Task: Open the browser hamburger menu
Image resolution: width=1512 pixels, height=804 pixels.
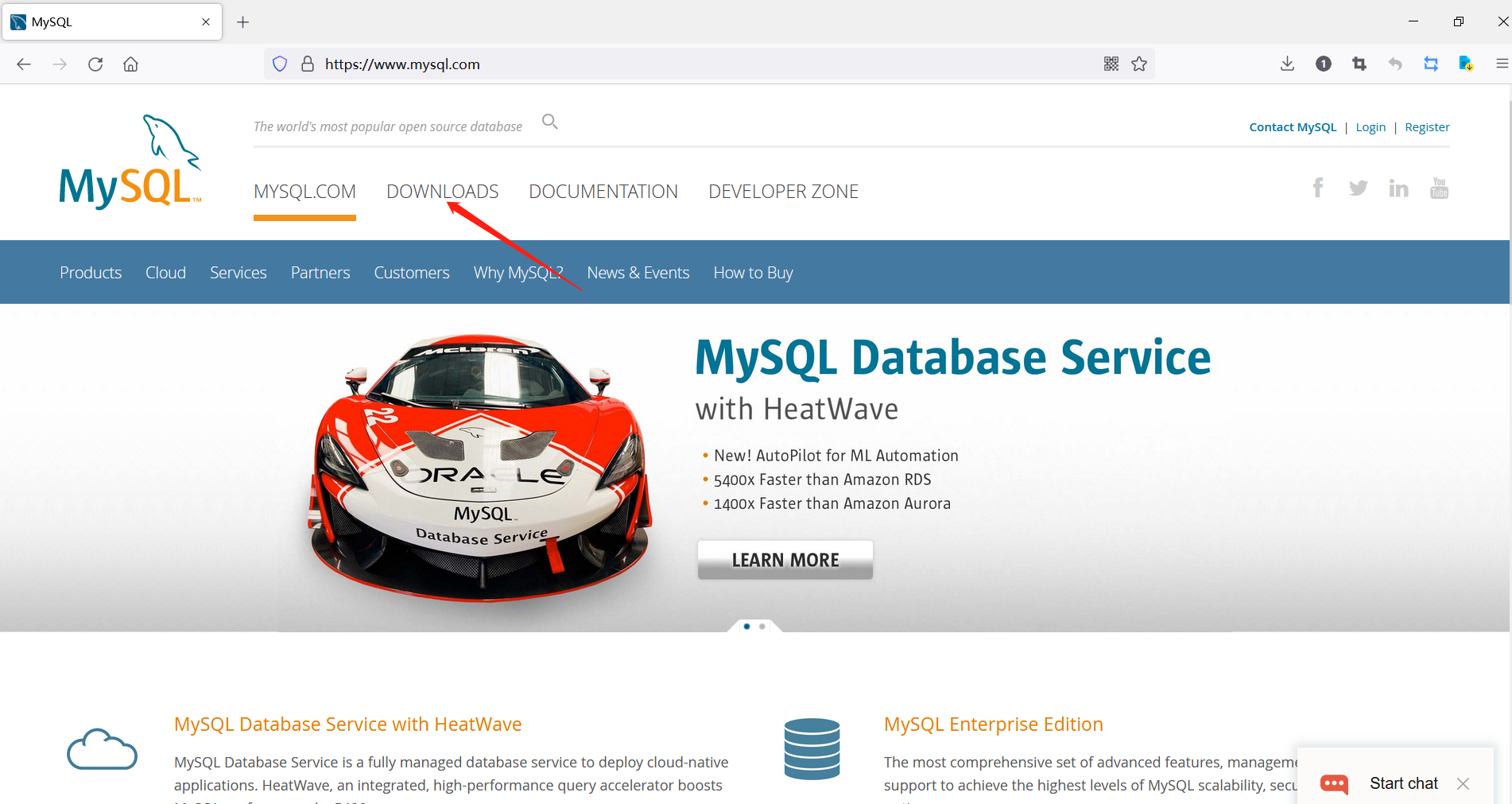Action: coord(1502,64)
